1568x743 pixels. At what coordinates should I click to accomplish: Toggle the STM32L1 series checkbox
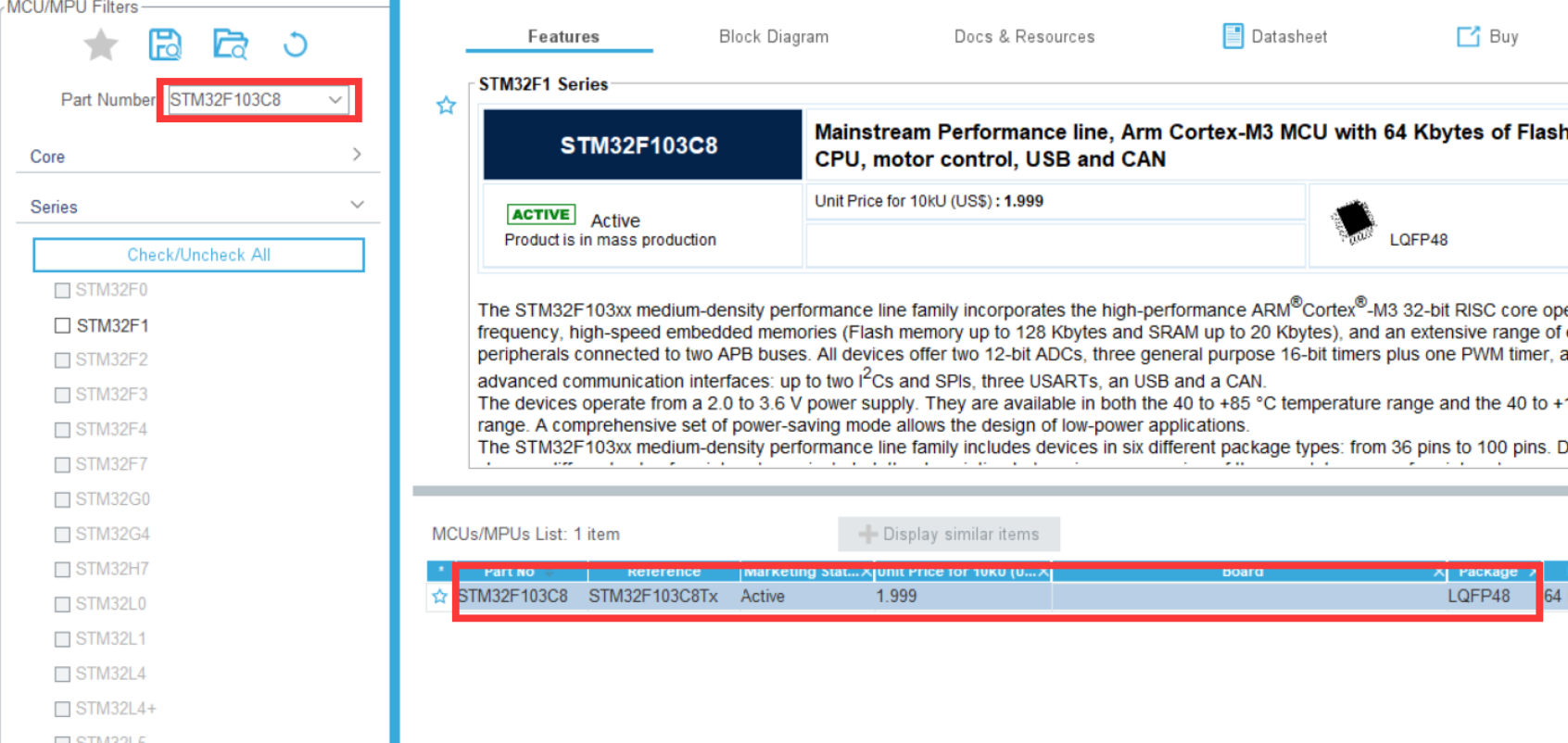pos(62,639)
